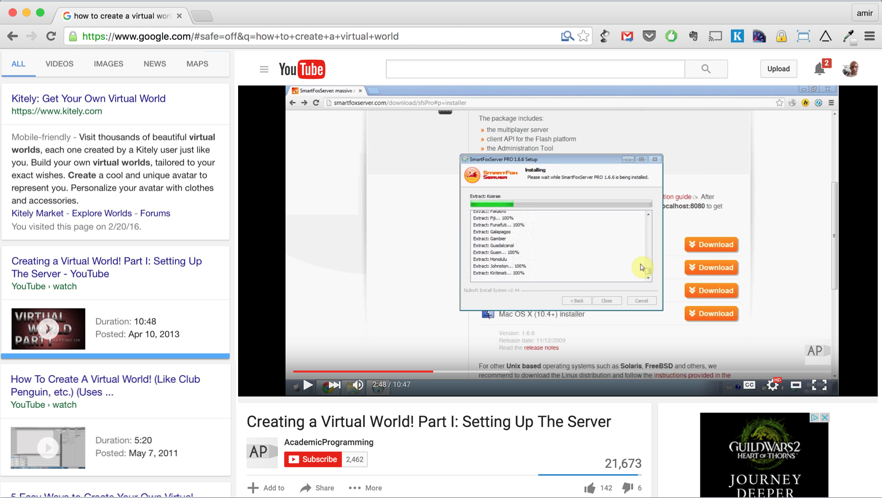Toggle theater mode on the player
Viewport: 882px width, 498px height.
tap(796, 385)
